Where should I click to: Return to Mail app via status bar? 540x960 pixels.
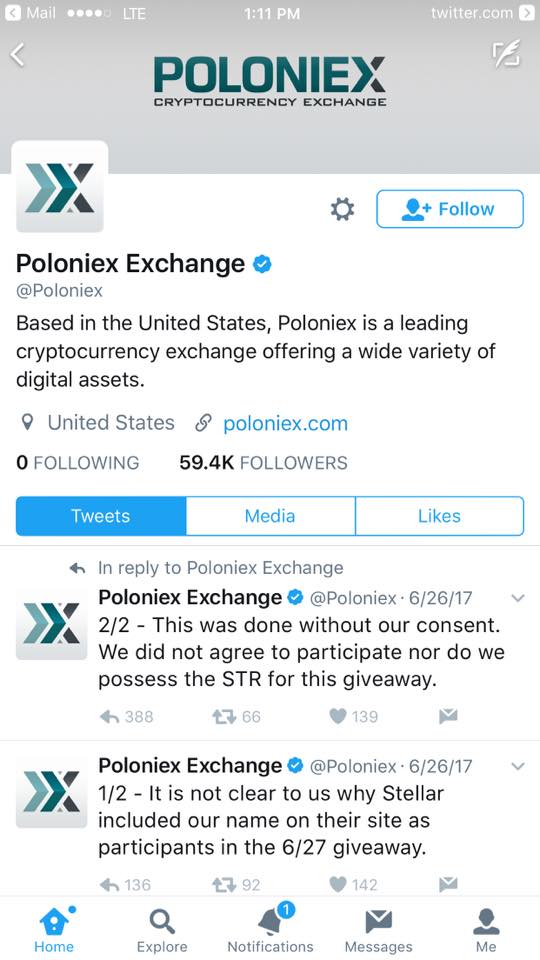[31, 13]
